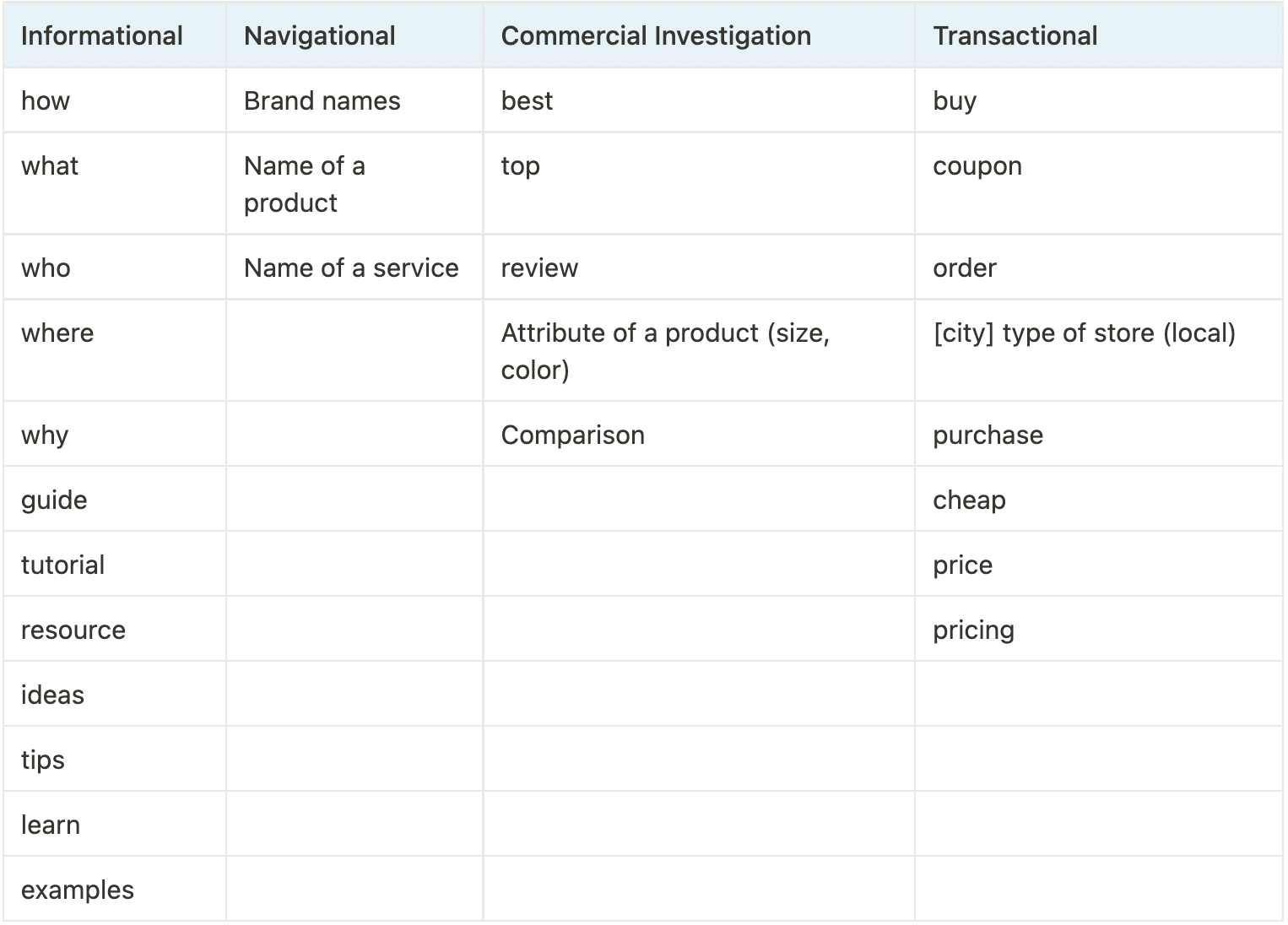Viewport: 1288px width, 925px height.
Task: Select the 'tutorial' cell
Action: [115, 565]
